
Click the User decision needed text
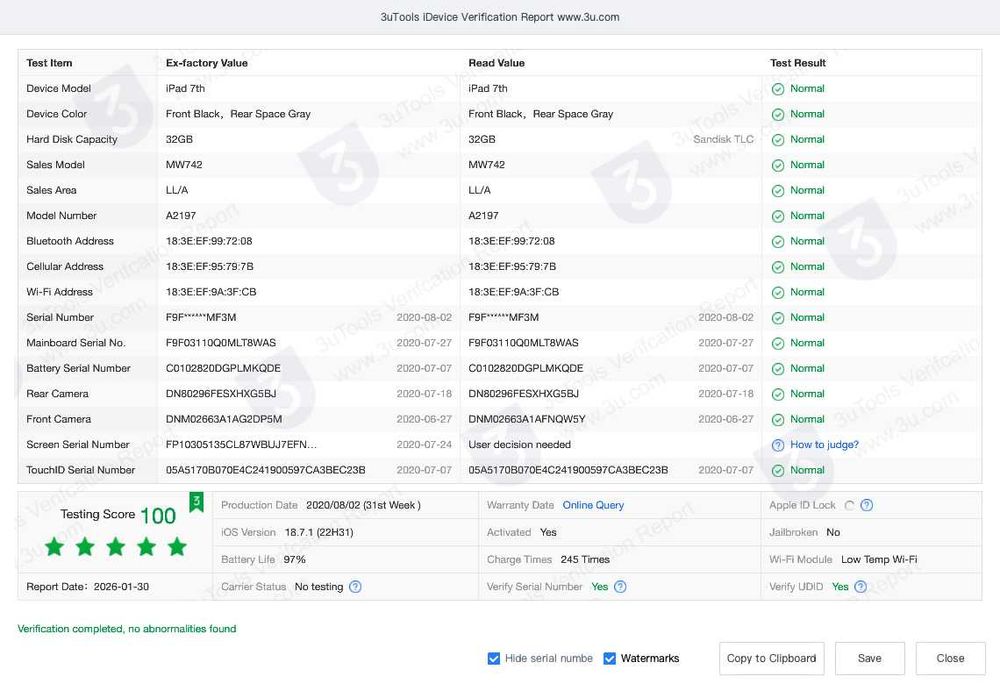click(519, 445)
